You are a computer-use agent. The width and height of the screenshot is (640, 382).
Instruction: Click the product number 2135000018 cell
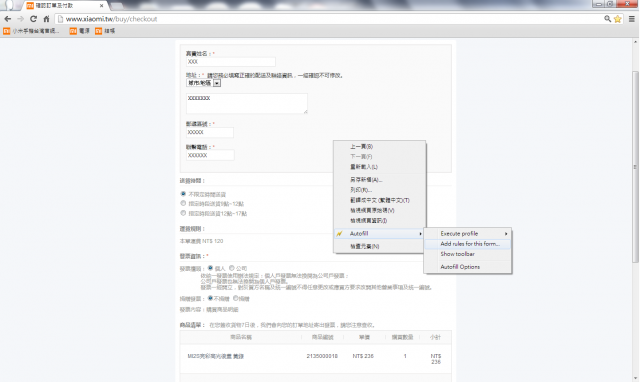click(x=322, y=356)
